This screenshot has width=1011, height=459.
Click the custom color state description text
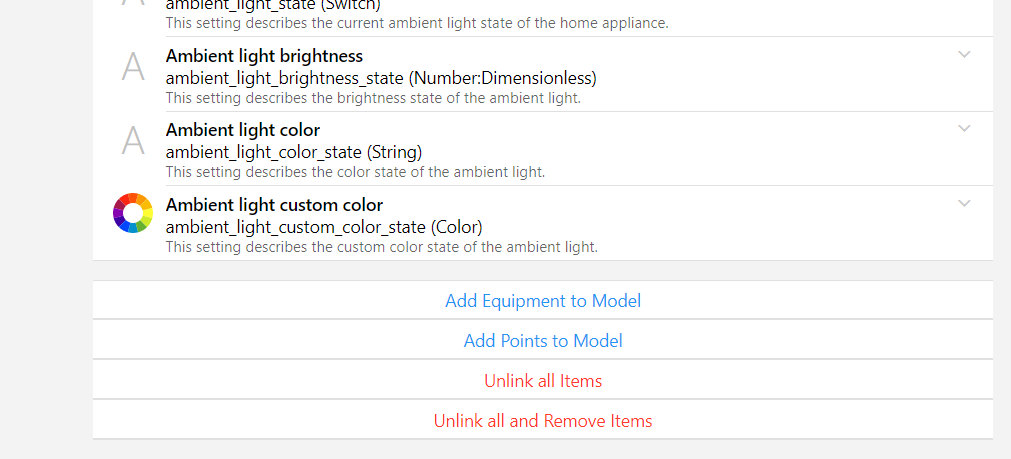381,247
